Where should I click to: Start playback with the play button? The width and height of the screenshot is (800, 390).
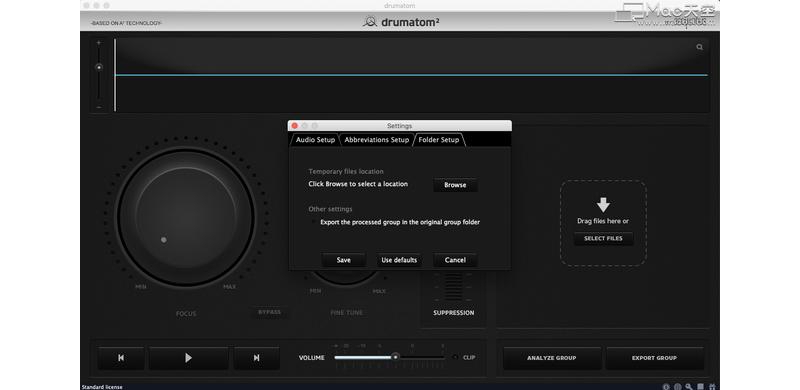coord(188,358)
